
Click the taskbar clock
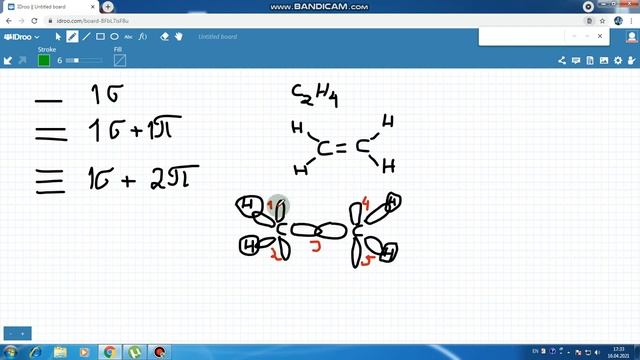618,353
